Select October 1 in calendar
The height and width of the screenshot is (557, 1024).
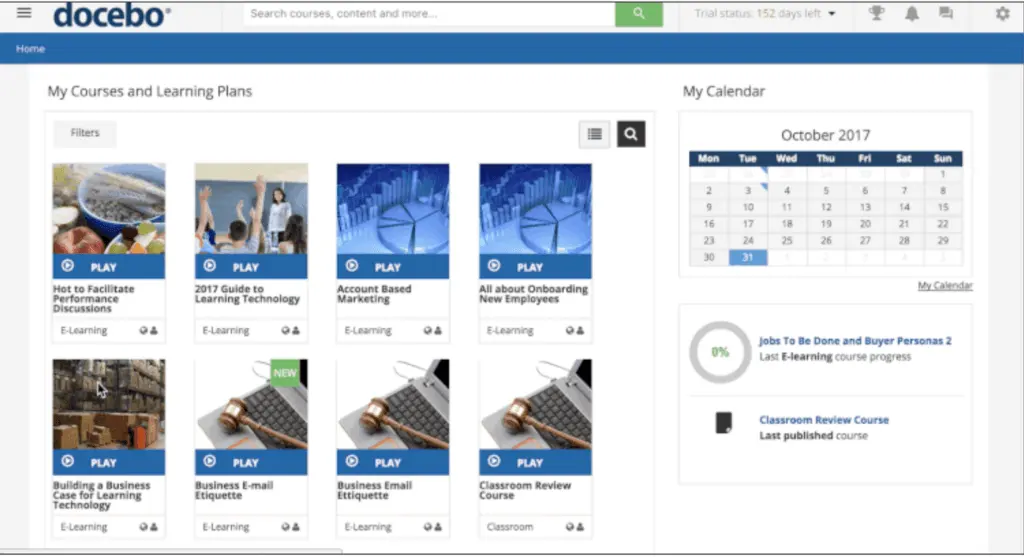[942, 174]
